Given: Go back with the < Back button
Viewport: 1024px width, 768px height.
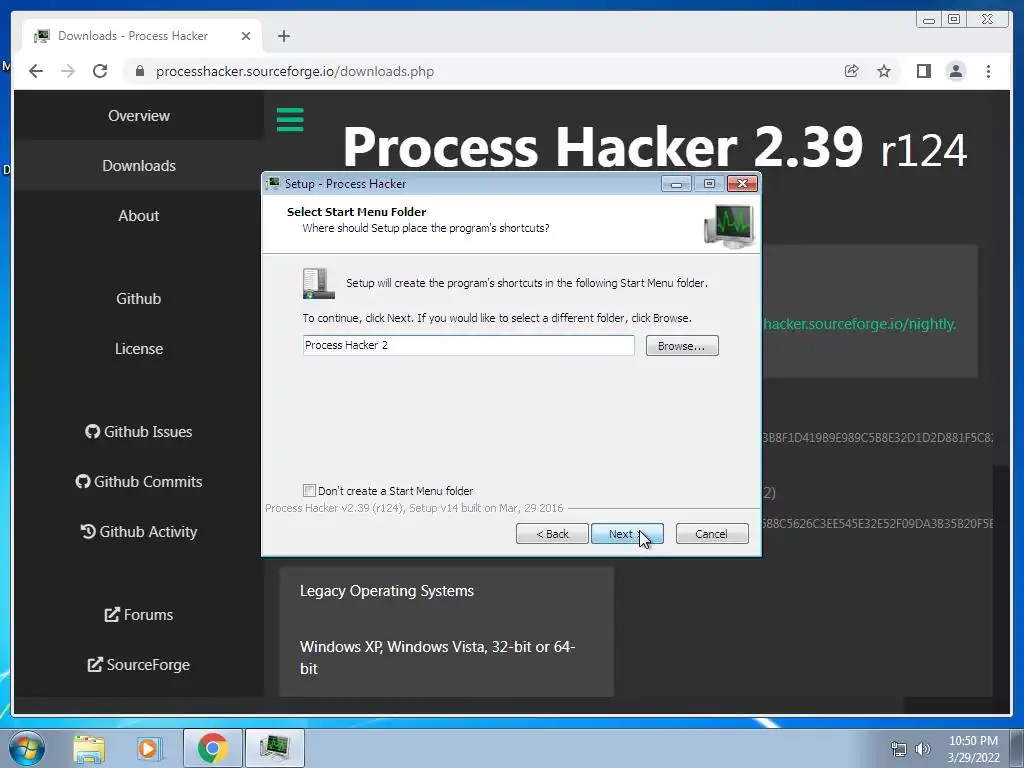Looking at the screenshot, I should (552, 534).
